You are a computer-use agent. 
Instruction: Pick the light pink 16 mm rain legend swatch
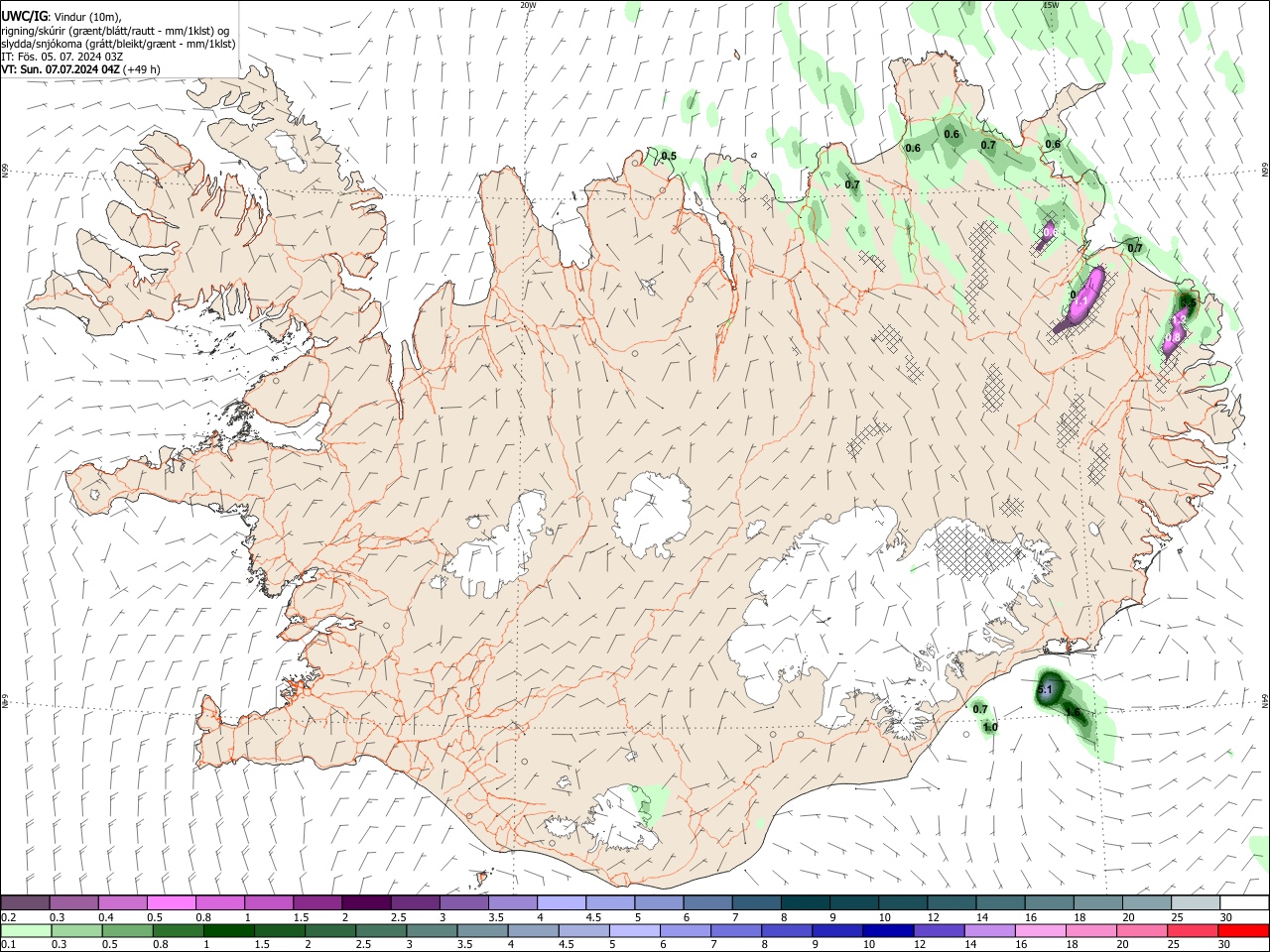pos(1041,930)
